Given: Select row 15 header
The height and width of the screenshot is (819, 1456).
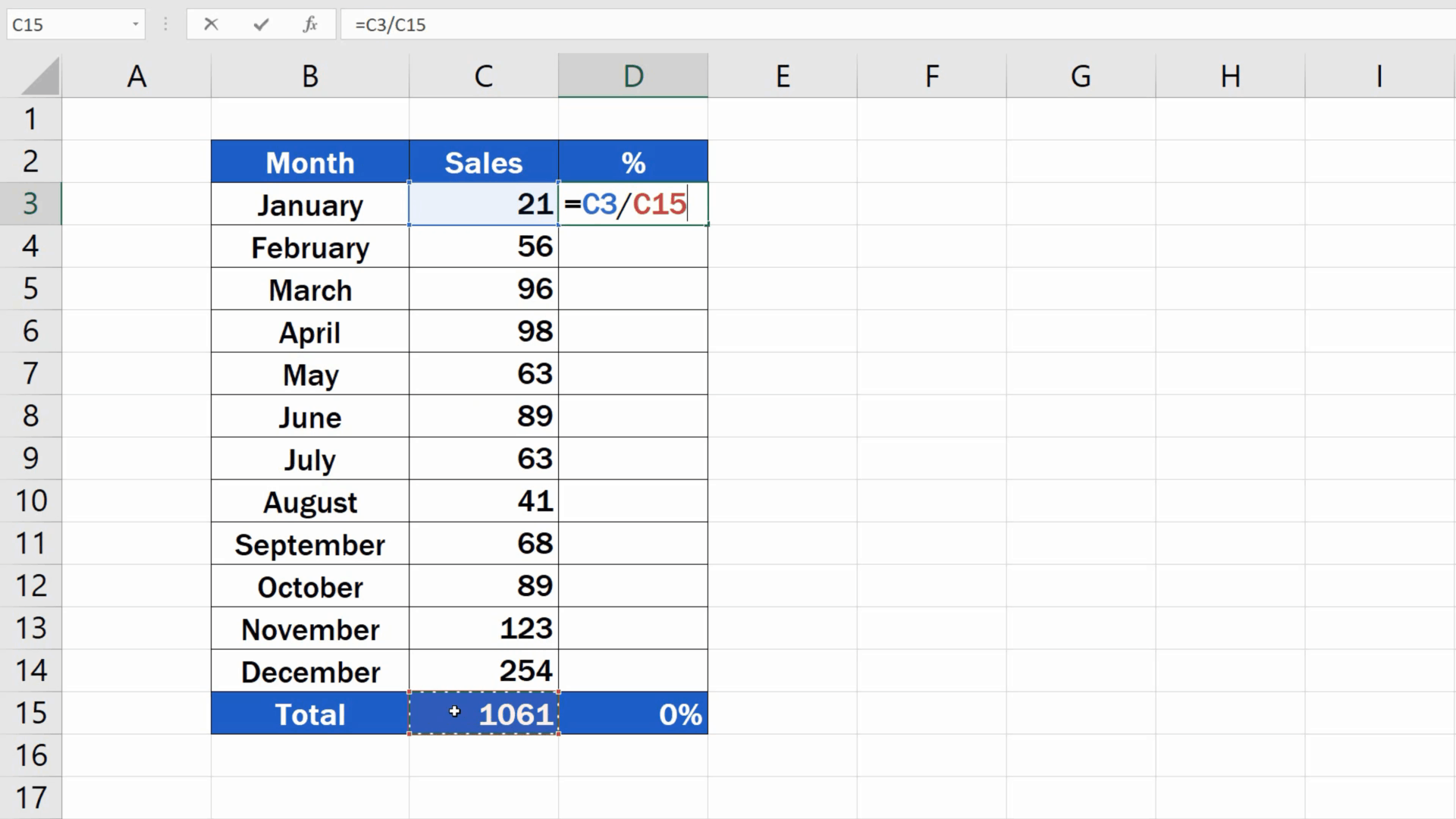Looking at the screenshot, I should [30, 713].
